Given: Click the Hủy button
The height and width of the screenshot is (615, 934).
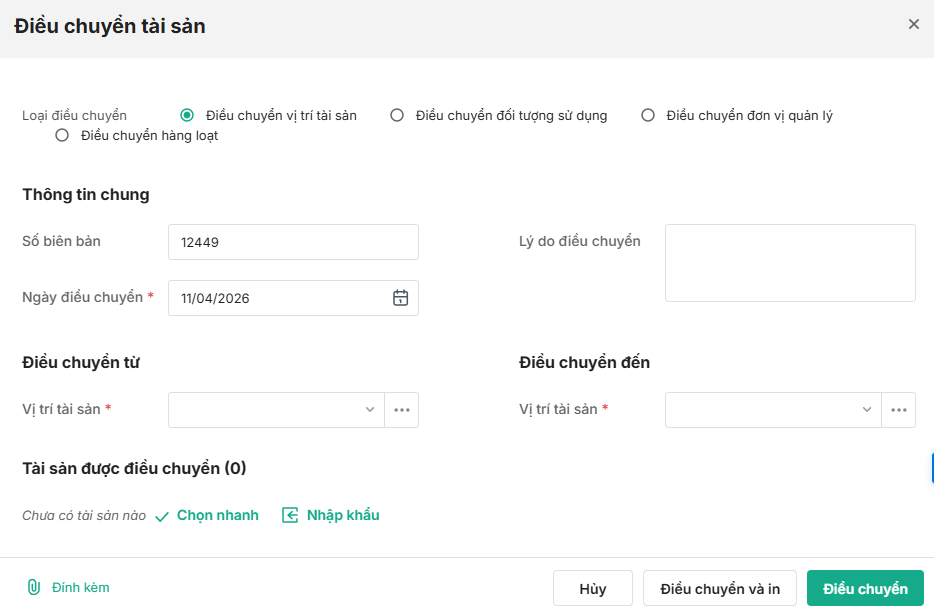Looking at the screenshot, I should click(592, 588).
